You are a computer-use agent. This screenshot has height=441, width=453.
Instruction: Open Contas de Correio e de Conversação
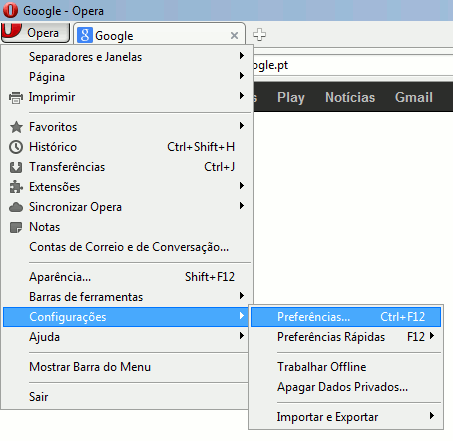click(x=127, y=247)
